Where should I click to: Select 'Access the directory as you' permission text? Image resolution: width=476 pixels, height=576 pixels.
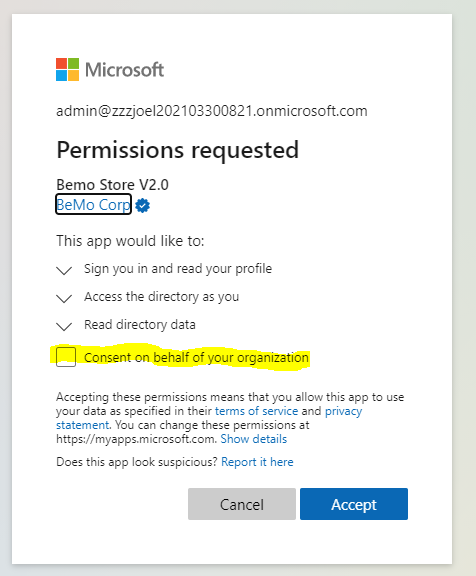point(162,296)
